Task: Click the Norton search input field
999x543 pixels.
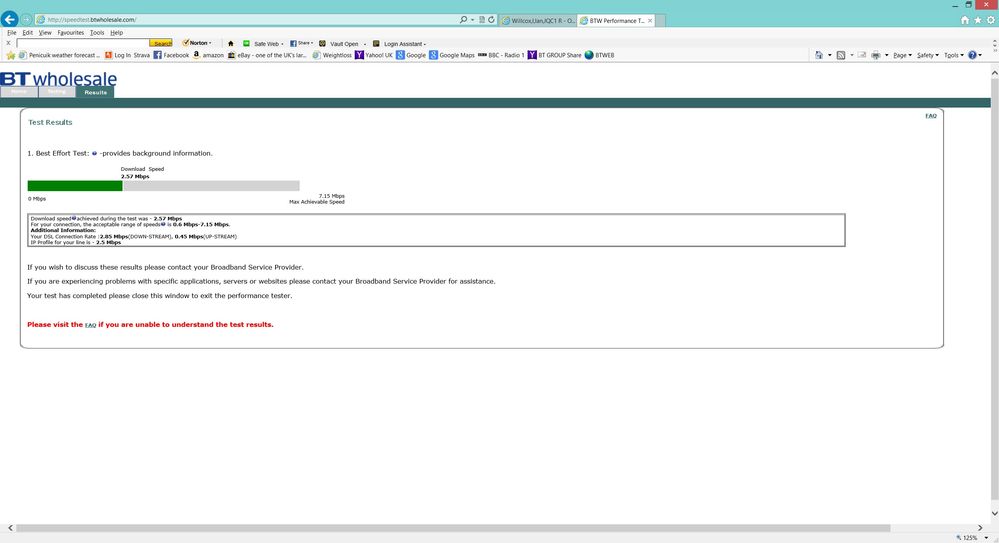Action: [x=83, y=43]
